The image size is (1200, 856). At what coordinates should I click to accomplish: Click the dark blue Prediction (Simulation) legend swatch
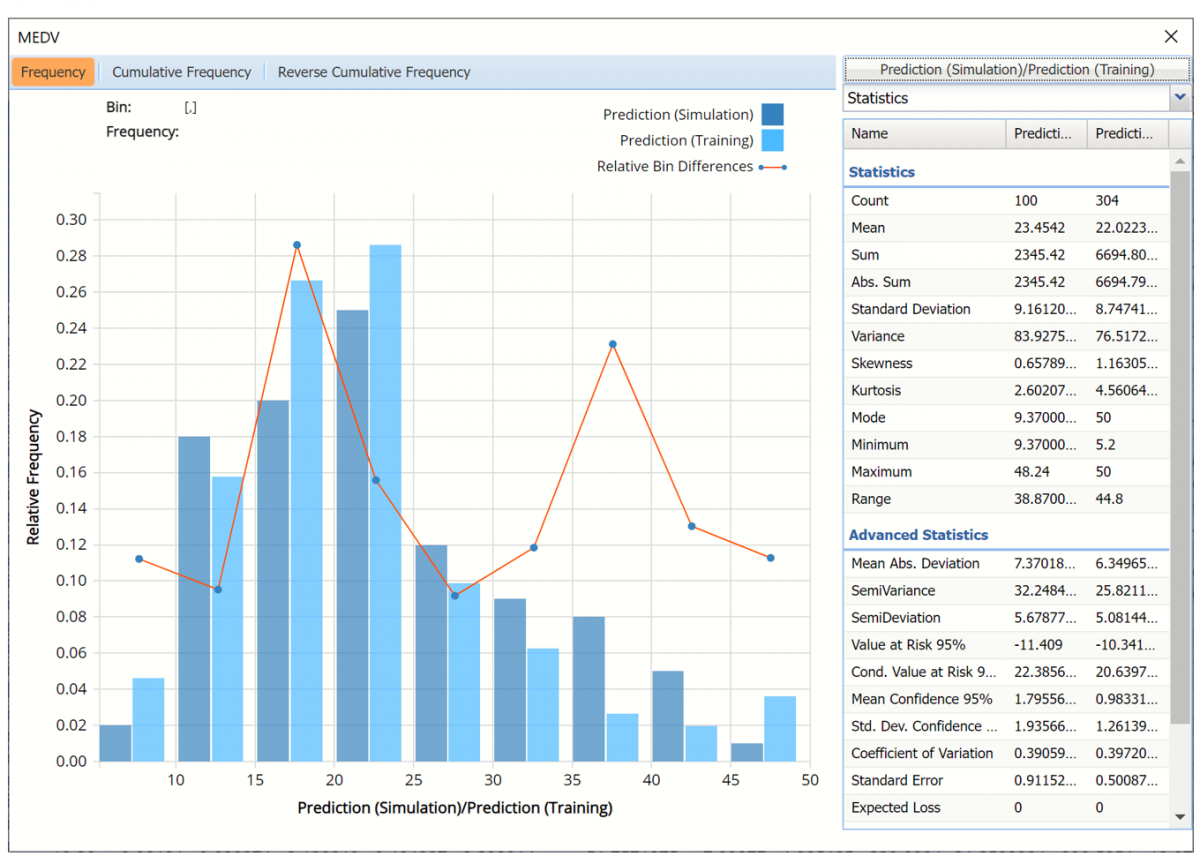click(772, 114)
